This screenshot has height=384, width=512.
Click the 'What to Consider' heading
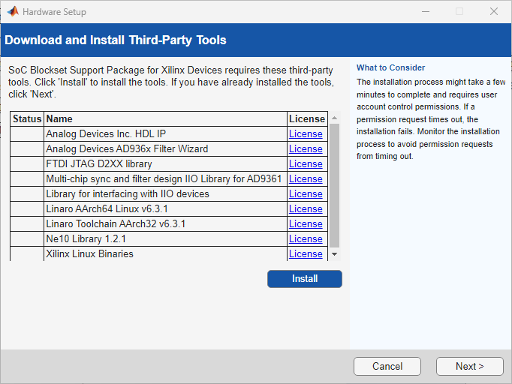click(x=391, y=68)
